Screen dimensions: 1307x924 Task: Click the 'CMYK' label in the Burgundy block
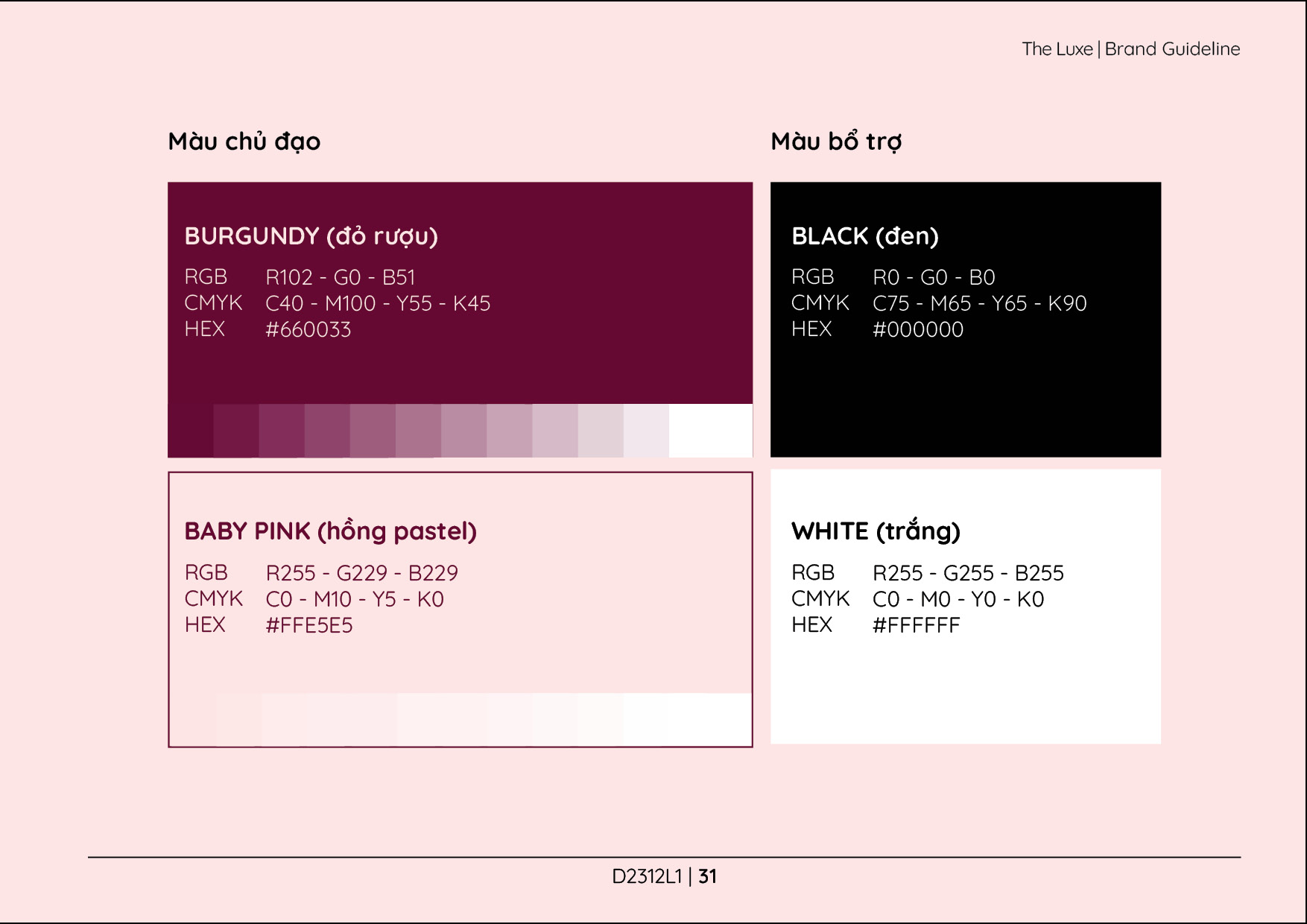click(x=214, y=303)
